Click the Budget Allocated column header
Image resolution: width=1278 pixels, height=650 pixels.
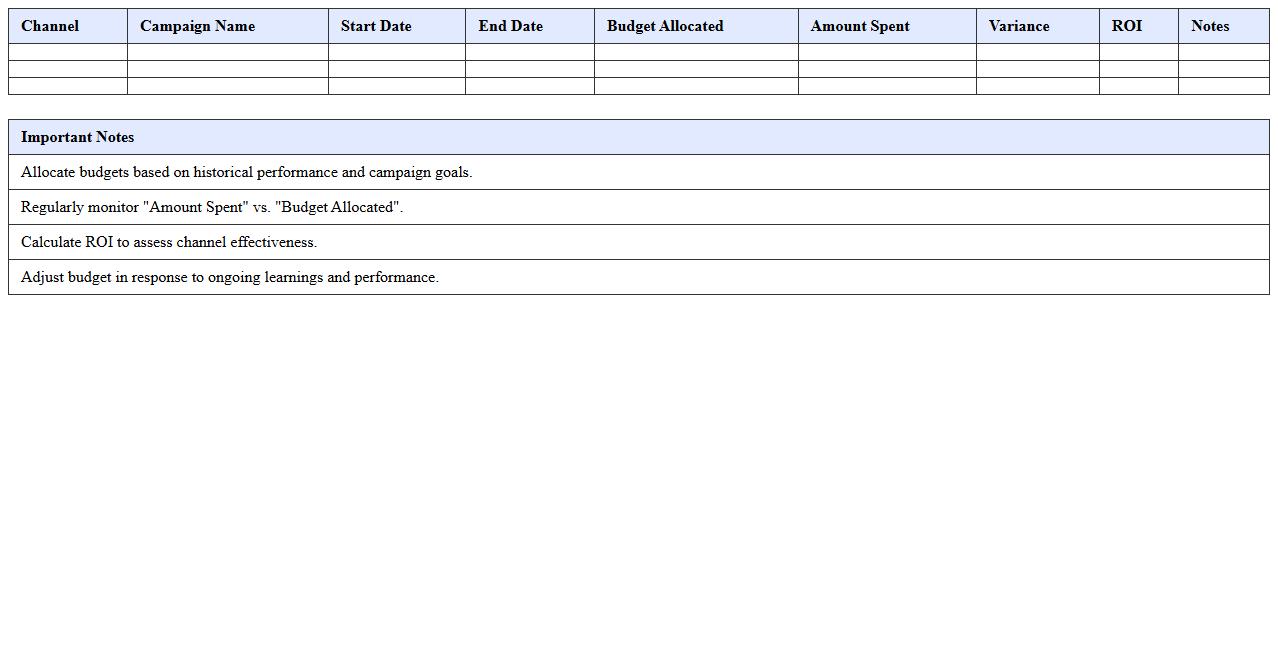coord(665,26)
